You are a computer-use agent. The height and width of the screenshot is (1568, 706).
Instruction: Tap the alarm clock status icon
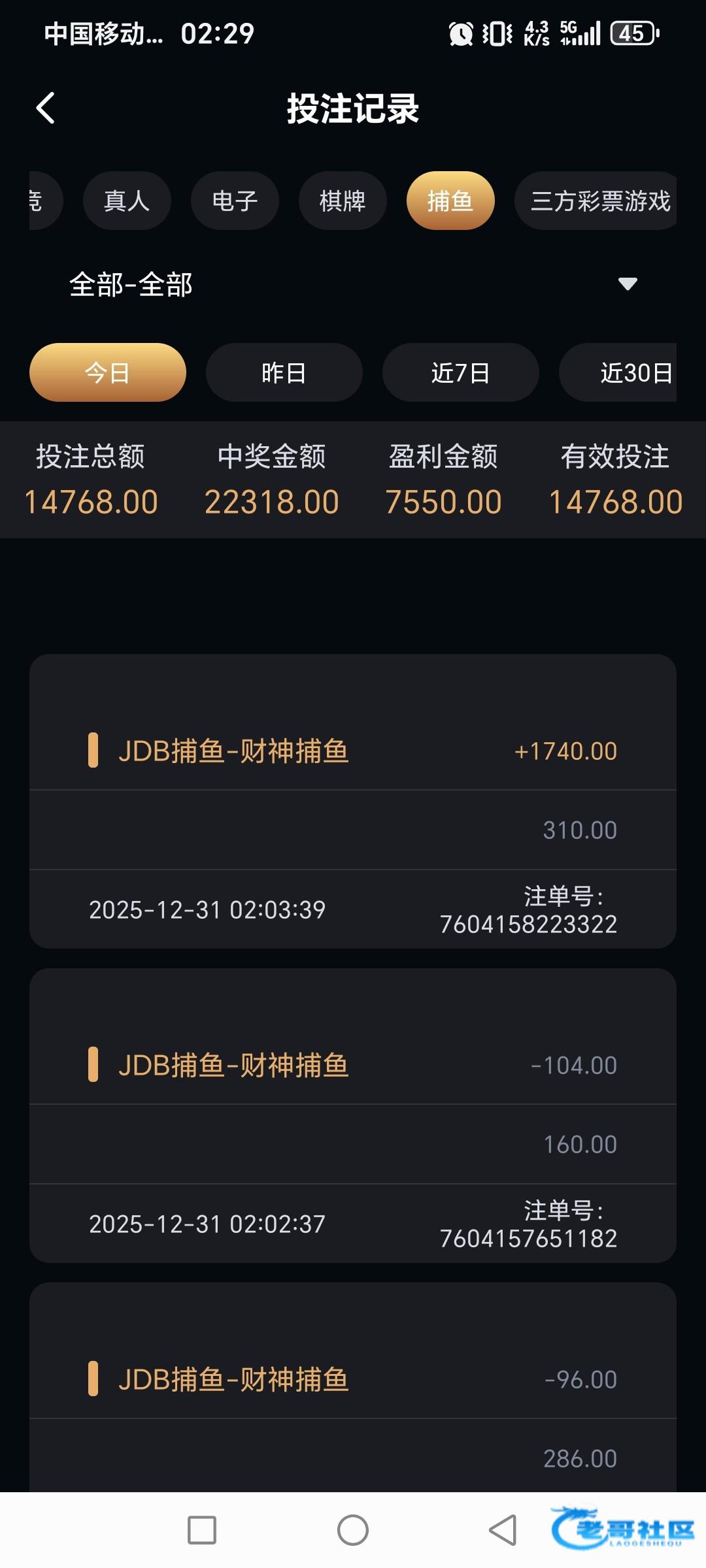[461, 34]
